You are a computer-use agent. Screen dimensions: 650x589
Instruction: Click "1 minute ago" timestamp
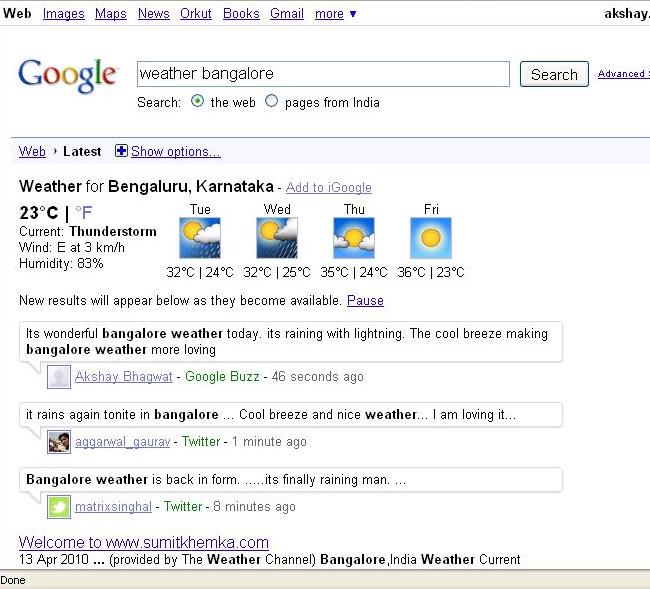point(269,442)
